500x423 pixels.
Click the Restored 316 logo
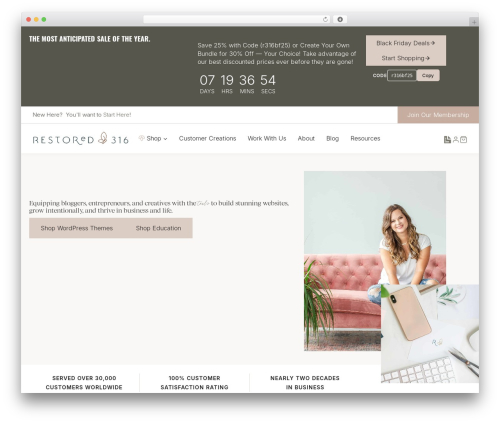point(80,139)
